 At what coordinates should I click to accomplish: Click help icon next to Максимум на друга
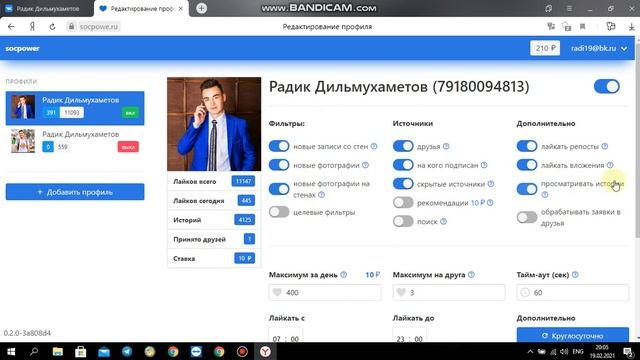[471, 275]
